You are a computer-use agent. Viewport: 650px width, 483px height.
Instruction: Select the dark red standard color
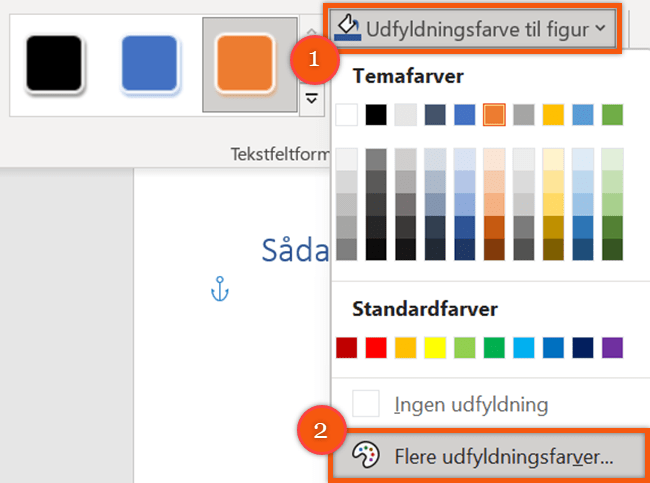(x=346, y=348)
